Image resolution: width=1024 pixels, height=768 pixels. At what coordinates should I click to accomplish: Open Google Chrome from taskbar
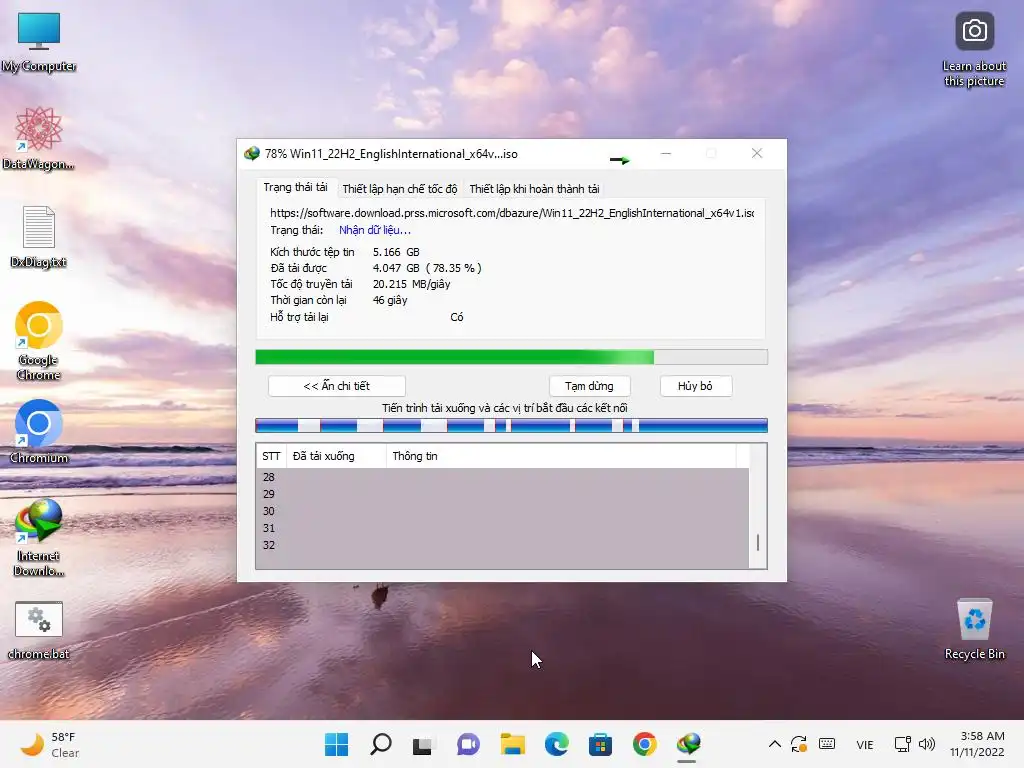pyautogui.click(x=645, y=744)
